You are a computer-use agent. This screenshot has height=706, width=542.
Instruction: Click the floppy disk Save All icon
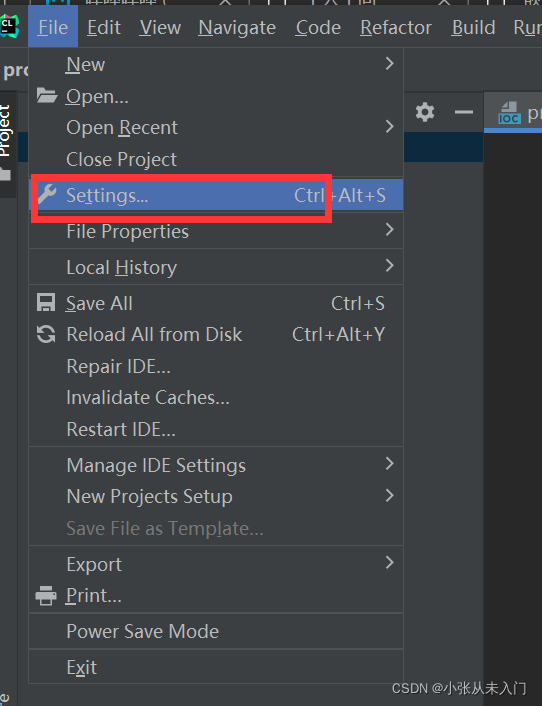[x=46, y=303]
